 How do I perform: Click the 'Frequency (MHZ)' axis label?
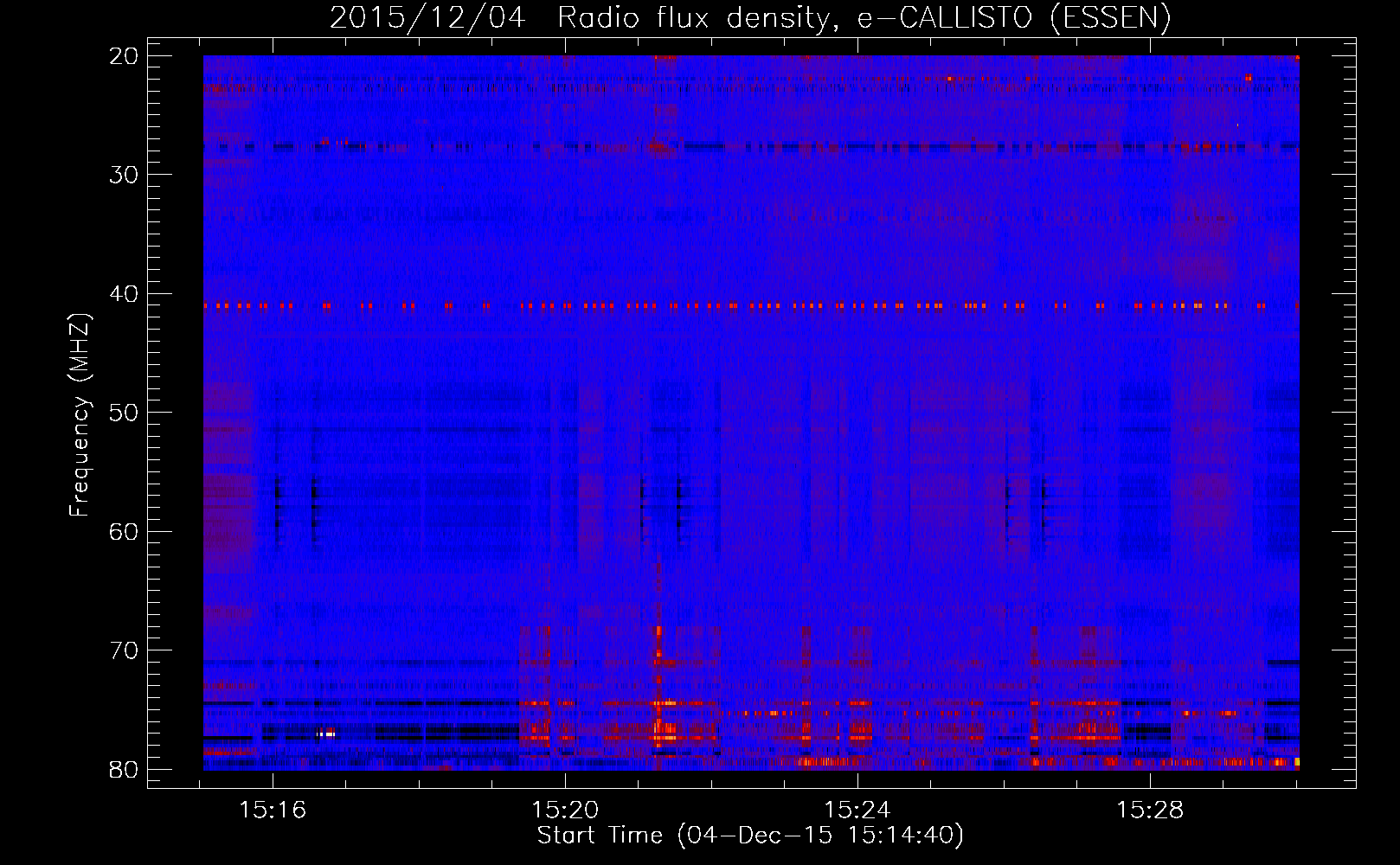click(80, 414)
